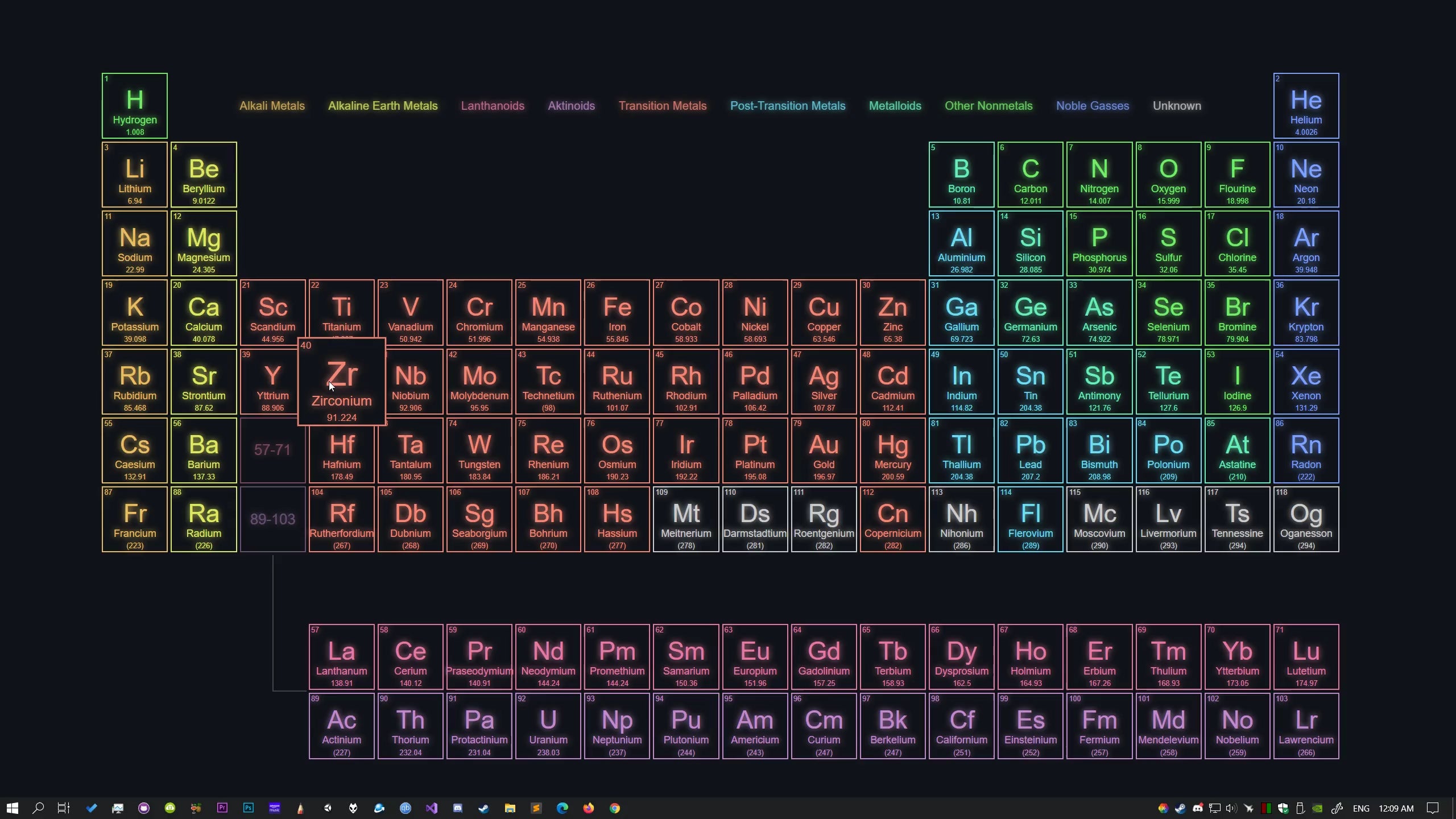Open Photoshop from the taskbar

click(247, 808)
